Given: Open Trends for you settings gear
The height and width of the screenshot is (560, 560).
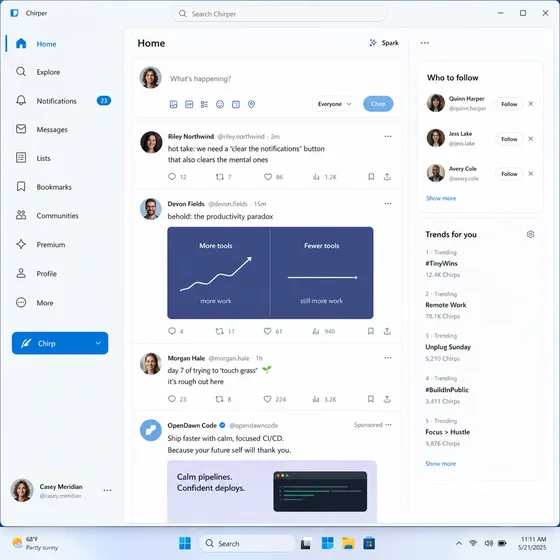Looking at the screenshot, I should click(530, 234).
